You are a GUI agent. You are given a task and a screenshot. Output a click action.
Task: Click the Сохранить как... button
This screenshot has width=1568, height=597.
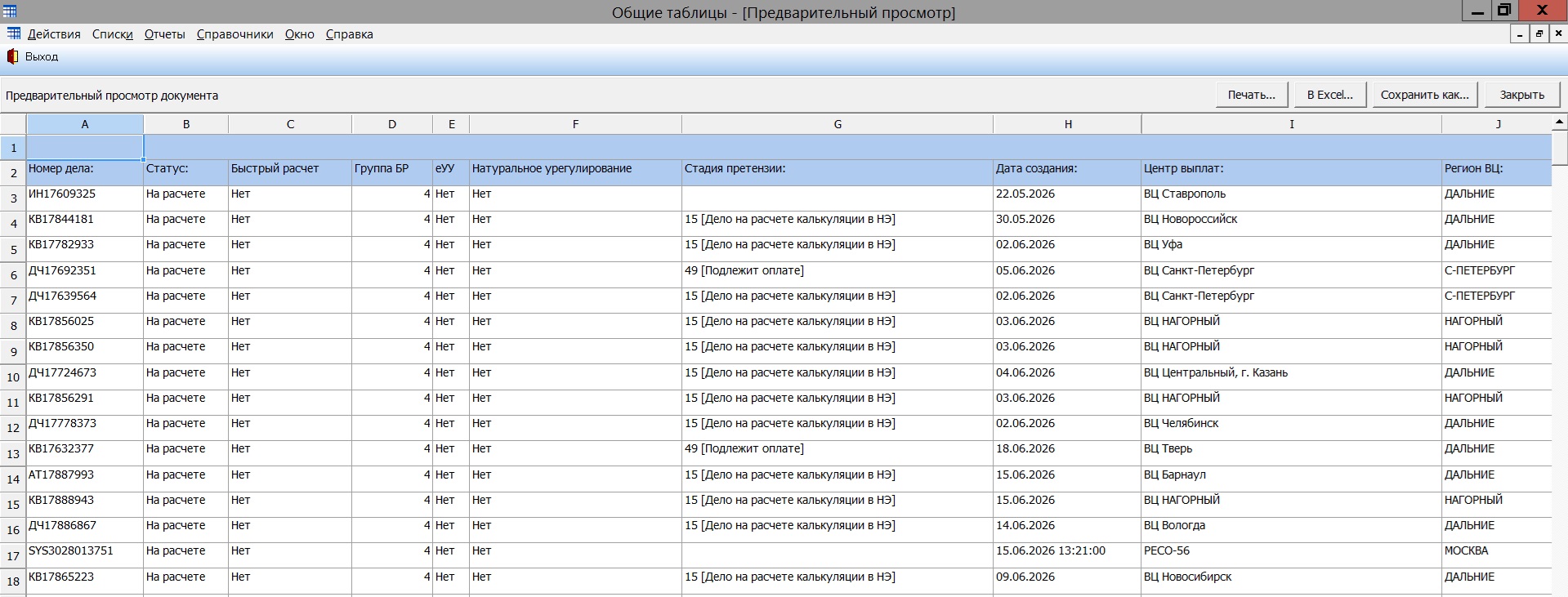point(1425,95)
